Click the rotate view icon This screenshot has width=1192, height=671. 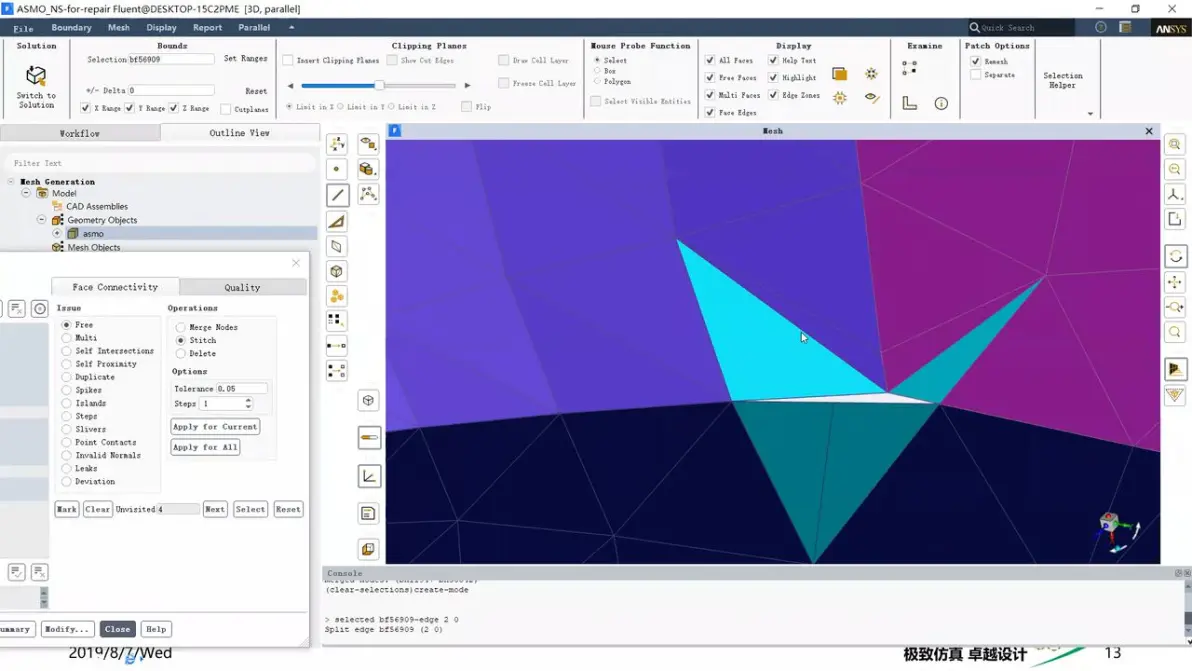point(1175,256)
